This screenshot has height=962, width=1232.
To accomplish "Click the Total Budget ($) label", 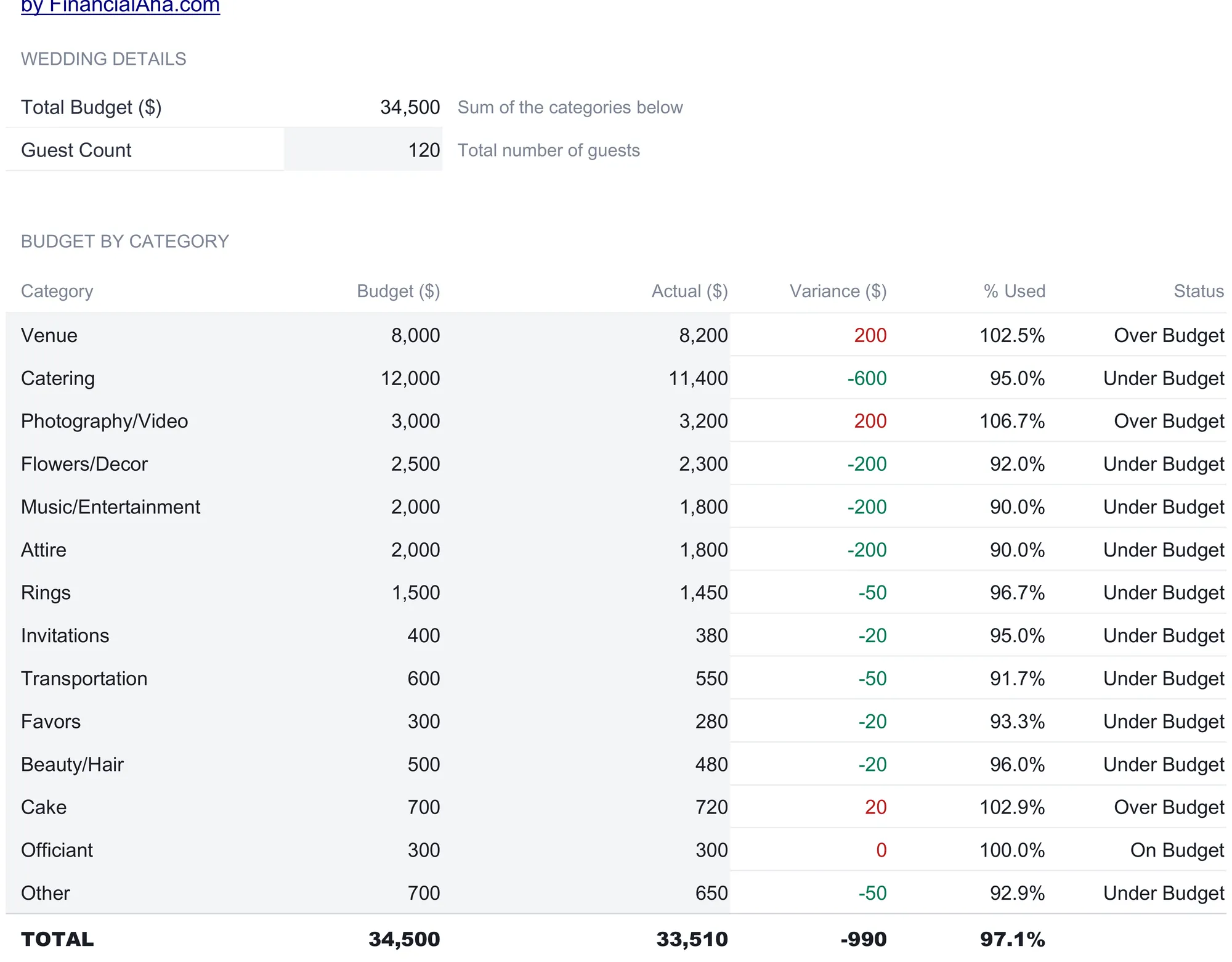I will [x=91, y=107].
